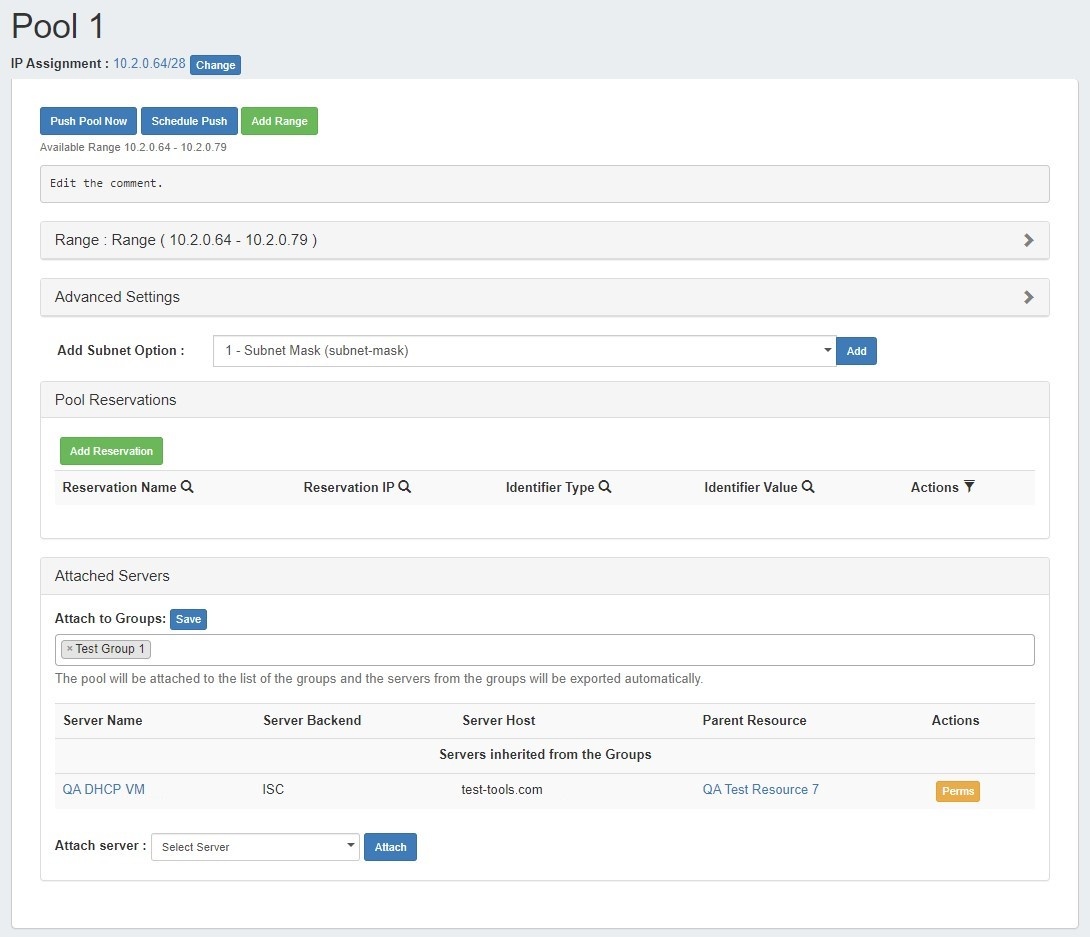Viewport: 1090px width, 937px height.
Task: Open QA Test Resource 7 link
Action: (760, 789)
